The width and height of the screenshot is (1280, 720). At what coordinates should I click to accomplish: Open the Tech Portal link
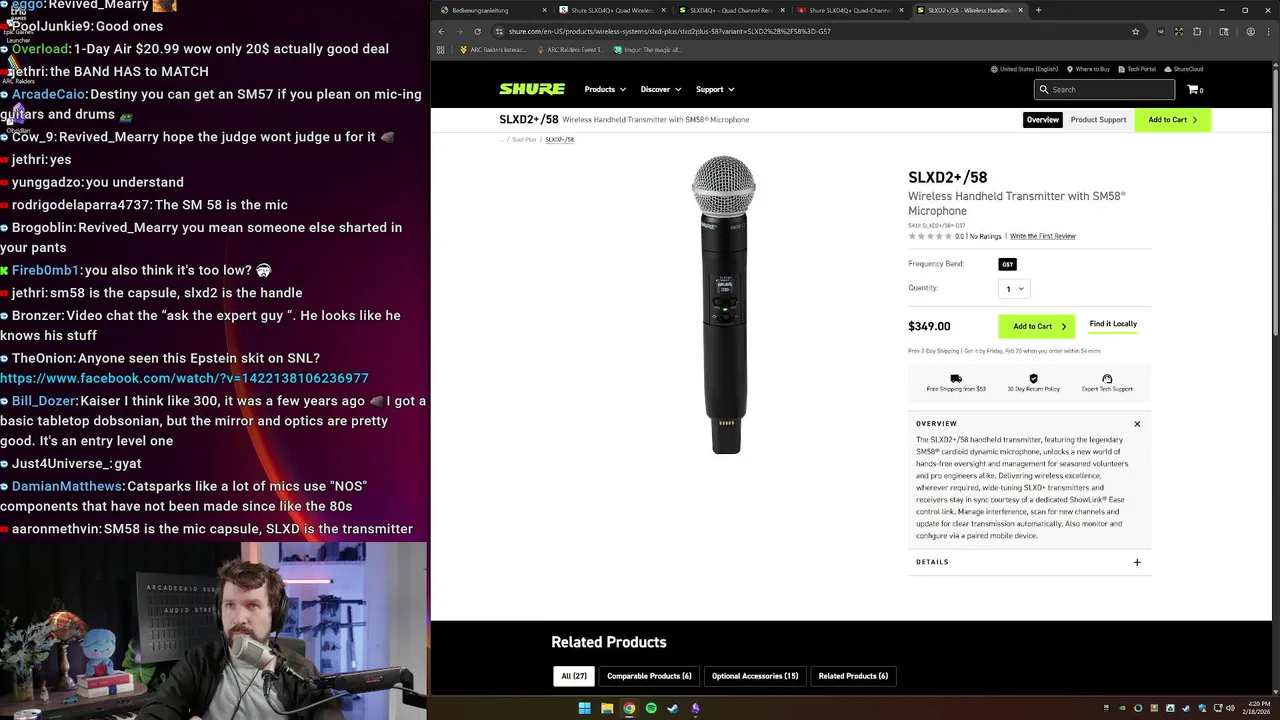(x=1137, y=69)
